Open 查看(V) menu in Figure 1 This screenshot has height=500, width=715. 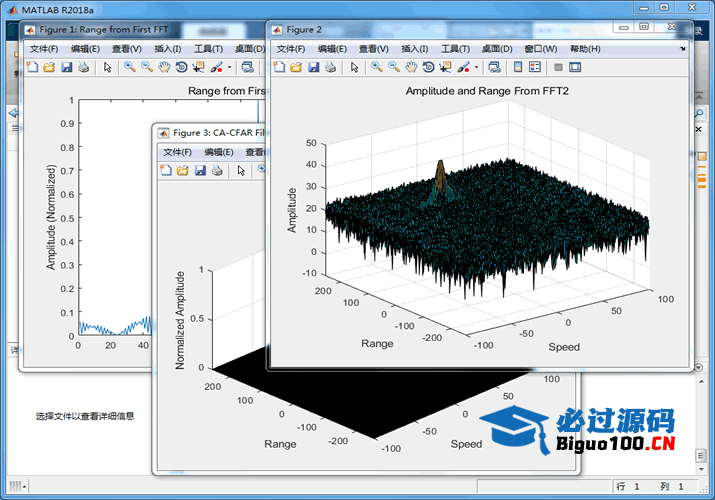point(127,49)
